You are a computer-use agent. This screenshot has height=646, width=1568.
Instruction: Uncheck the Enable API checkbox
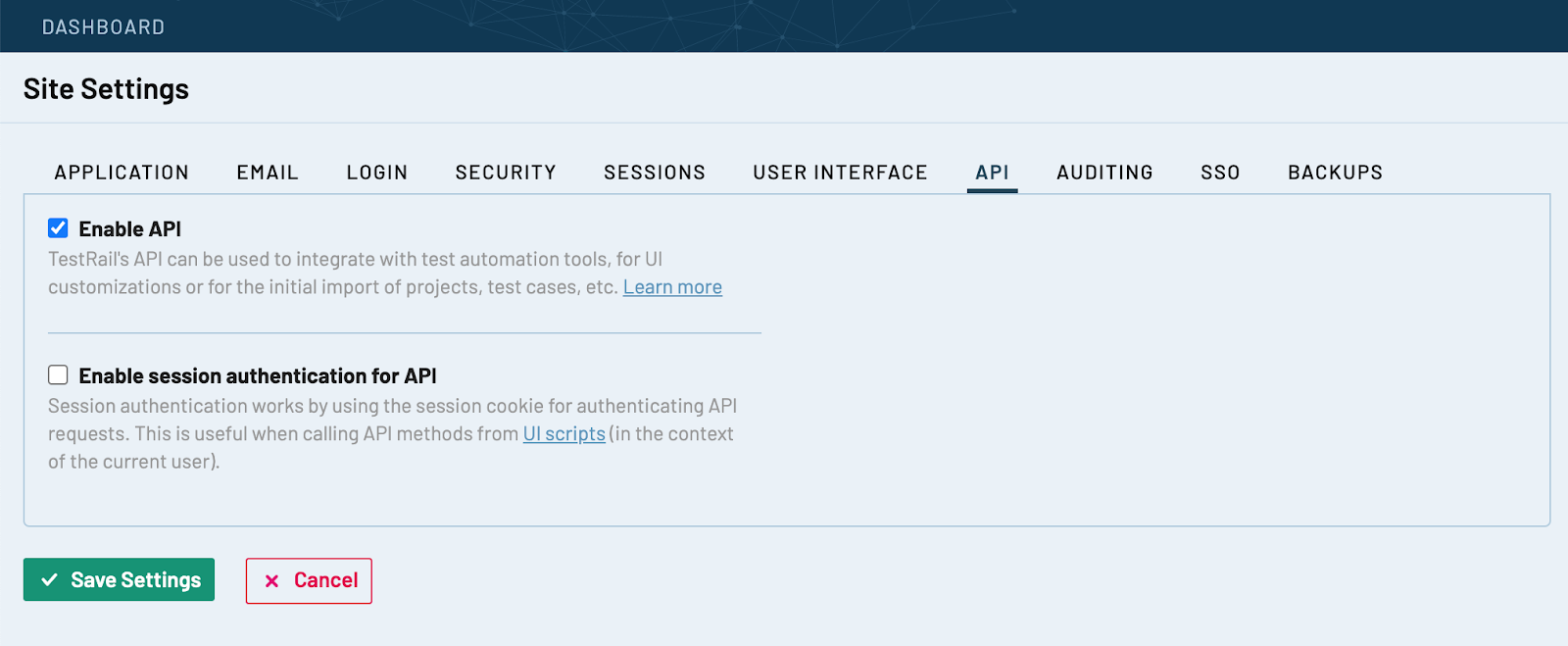(59, 228)
